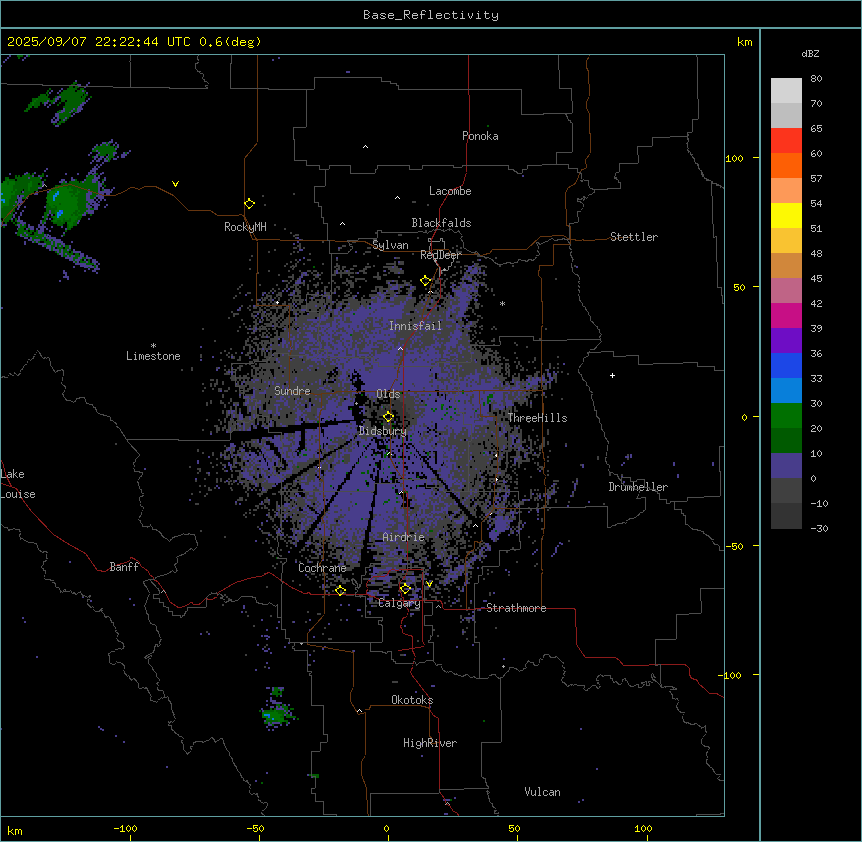Click the yellow marker south of RedDeer
Image resolution: width=862 pixels, height=842 pixels.
click(425, 280)
